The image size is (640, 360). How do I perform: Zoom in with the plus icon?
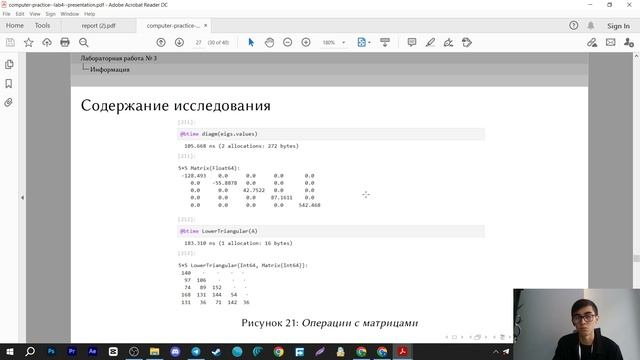[x=306, y=42]
